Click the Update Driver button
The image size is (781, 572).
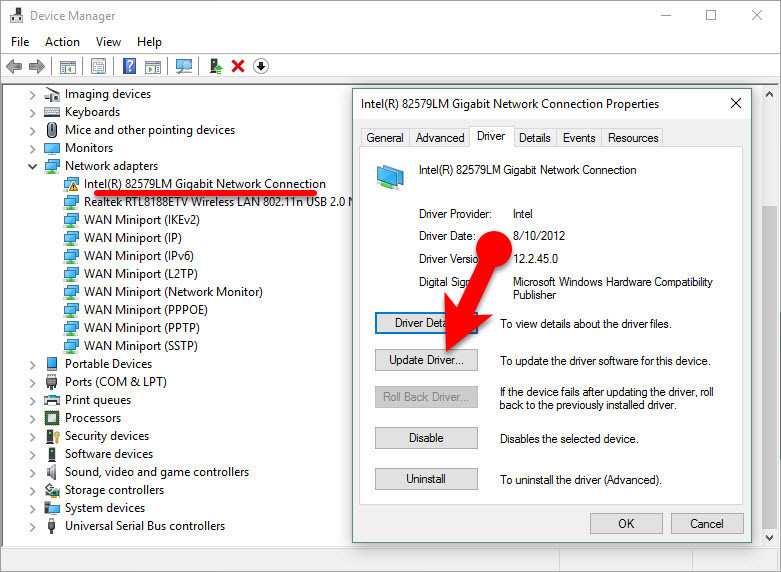[x=426, y=360]
